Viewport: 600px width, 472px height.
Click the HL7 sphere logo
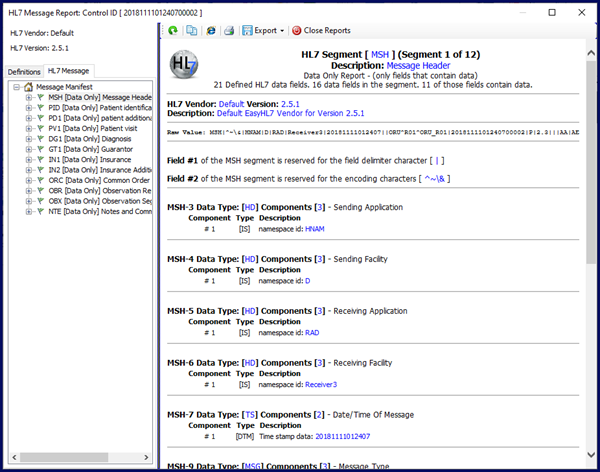[x=184, y=64]
